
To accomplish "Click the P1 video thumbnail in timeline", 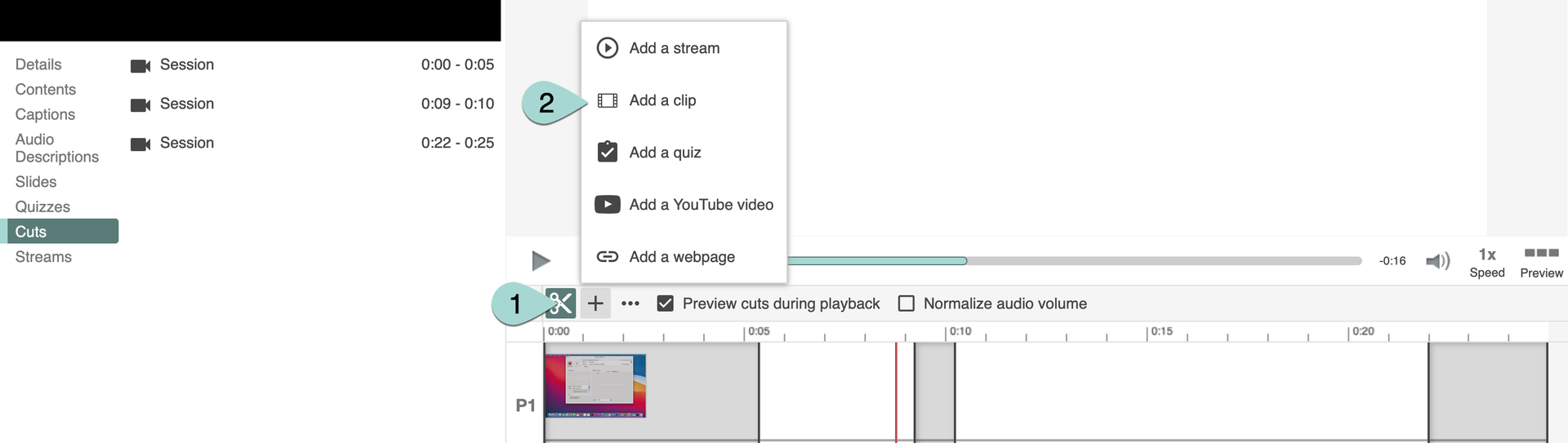I will click(x=595, y=386).
